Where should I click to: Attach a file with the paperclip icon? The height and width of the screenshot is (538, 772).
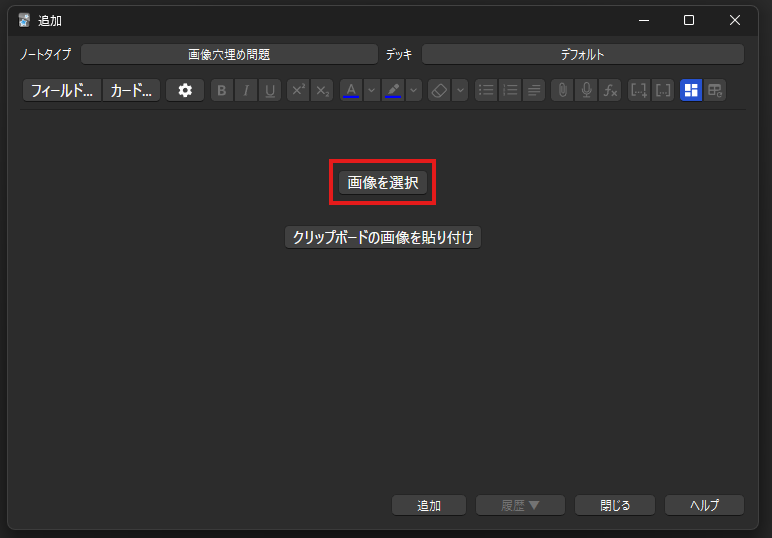[x=562, y=91]
